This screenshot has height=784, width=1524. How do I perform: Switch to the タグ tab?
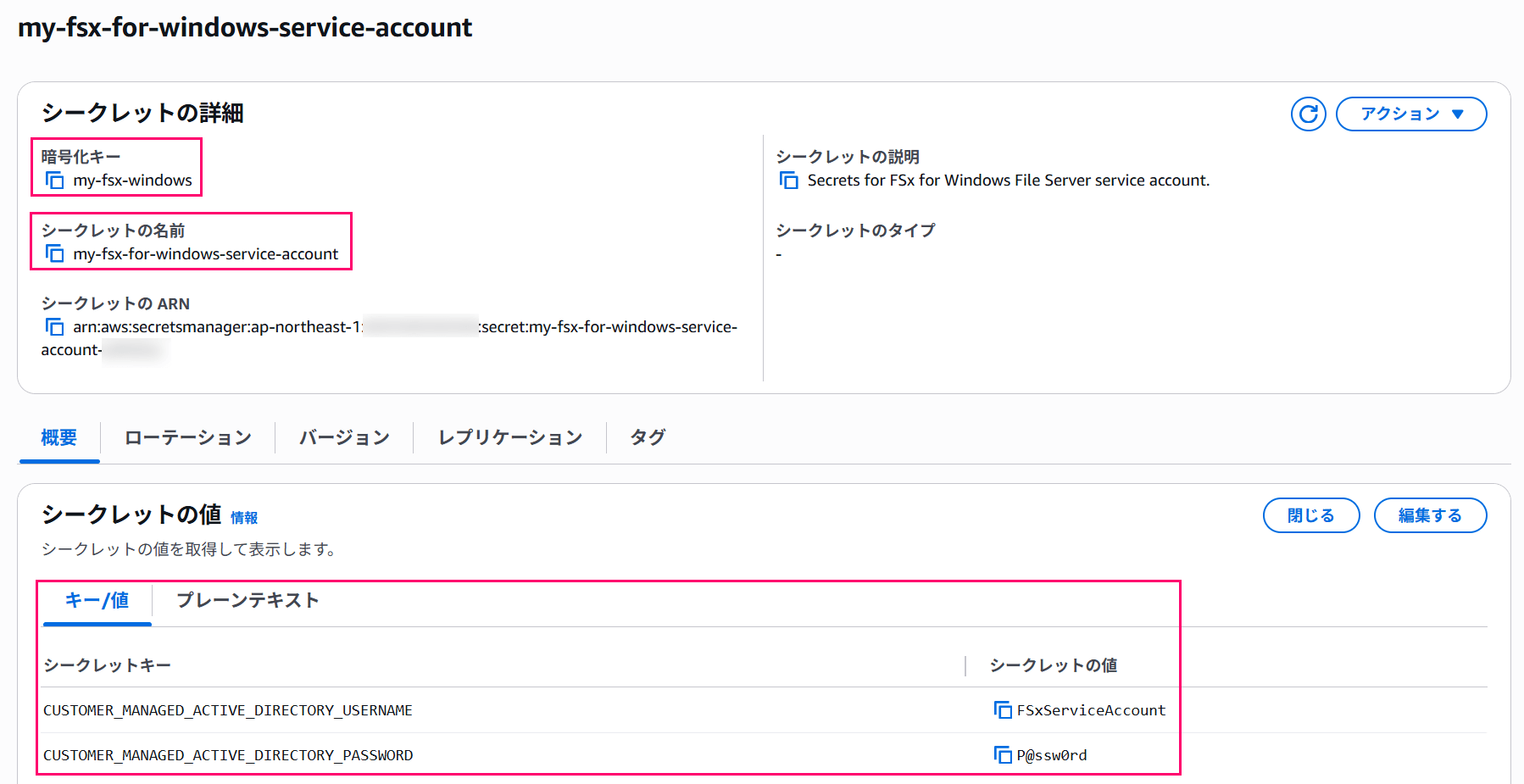(646, 437)
